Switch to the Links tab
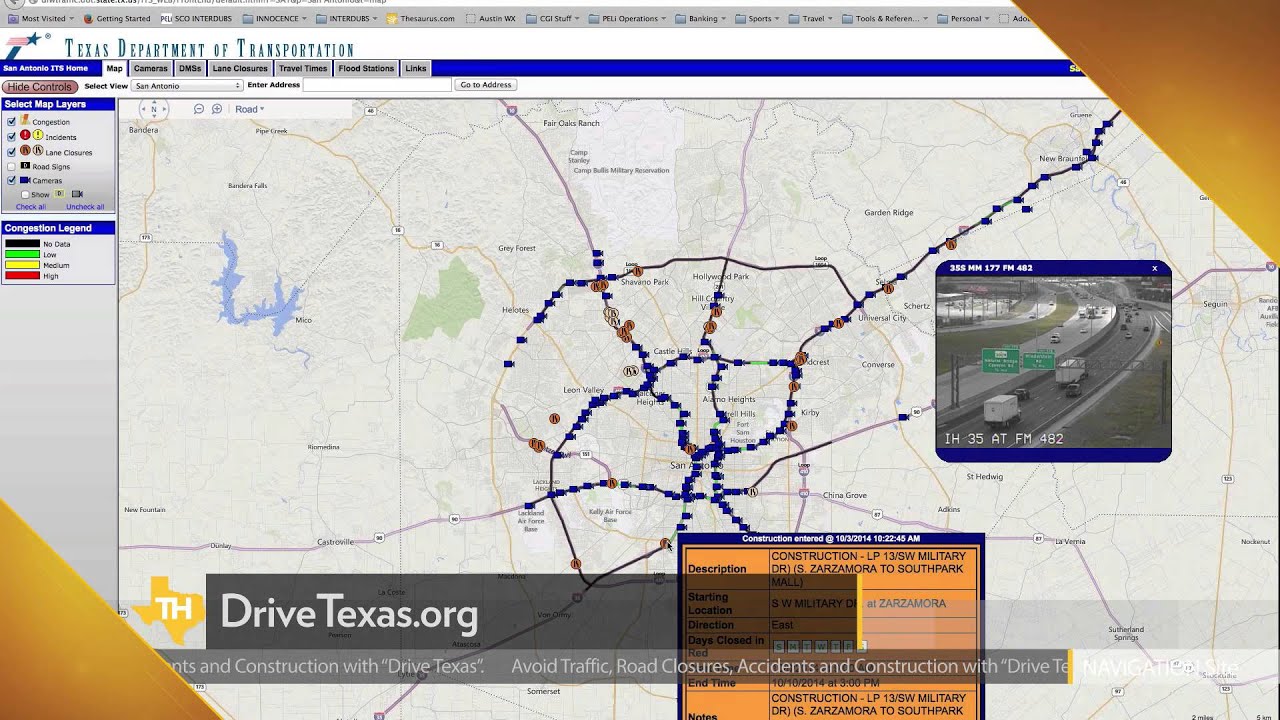 pos(416,68)
